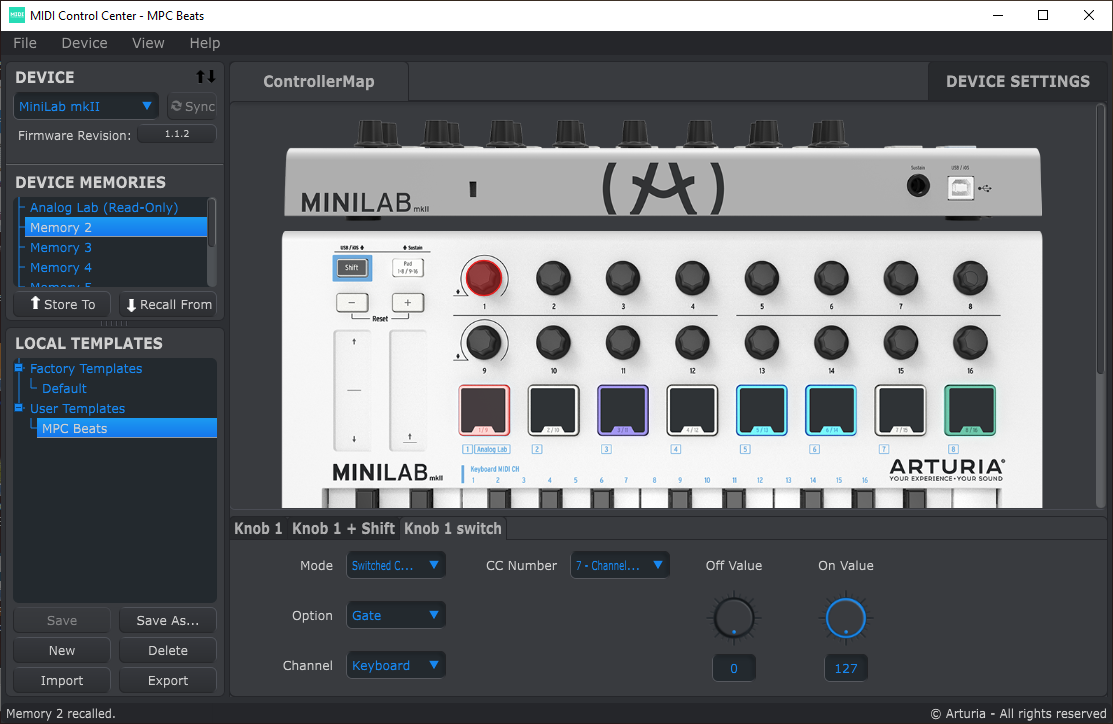Click the New template button
The image size is (1113, 724).
[62, 650]
